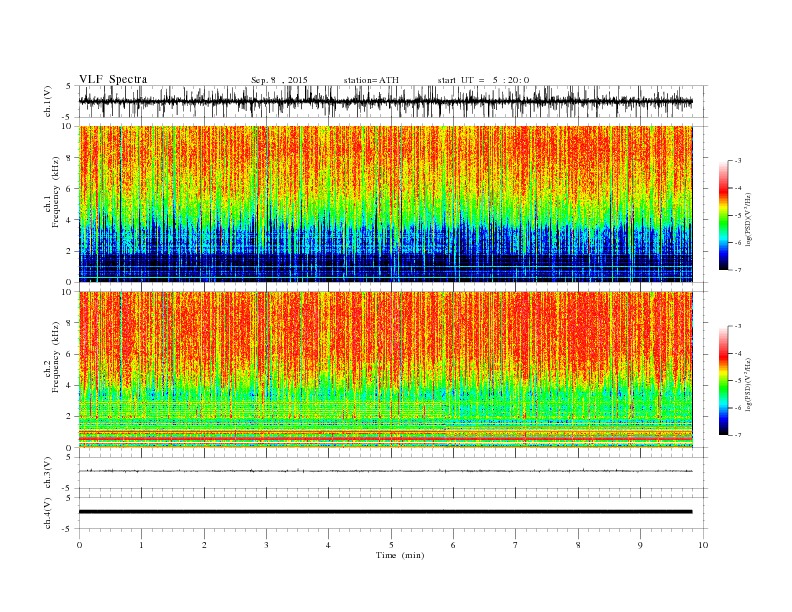The height and width of the screenshot is (612, 792).
Task: Click the "station=ATH" header label
Action: pyautogui.click(x=371, y=80)
